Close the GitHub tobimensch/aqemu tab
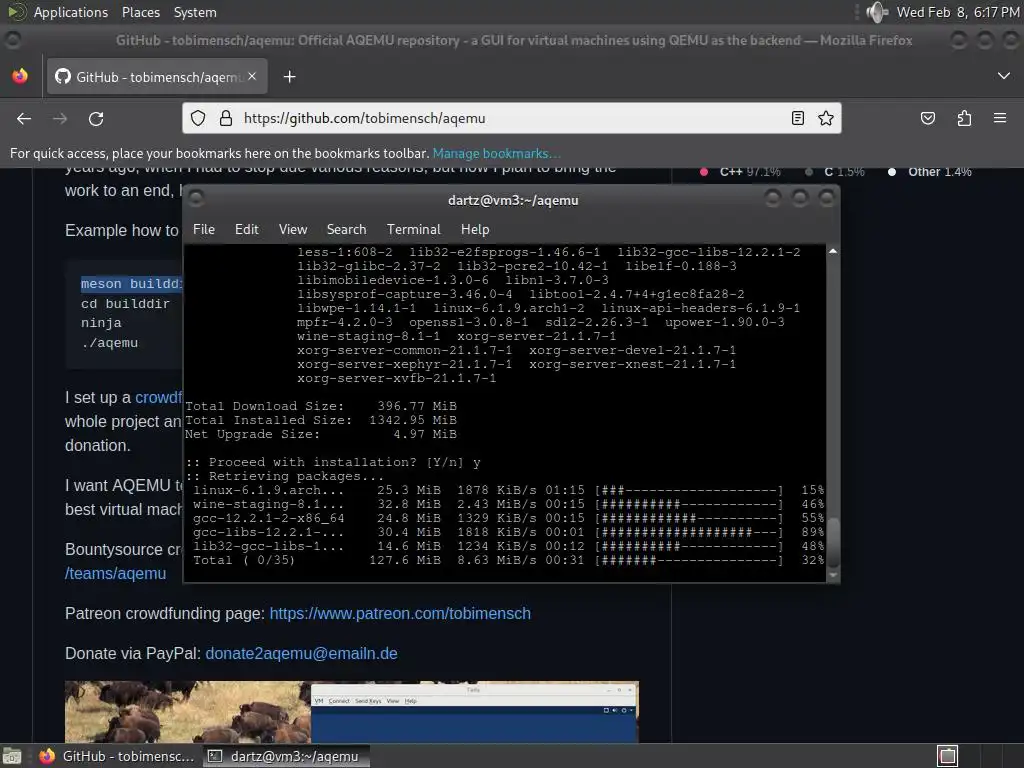 252,76
